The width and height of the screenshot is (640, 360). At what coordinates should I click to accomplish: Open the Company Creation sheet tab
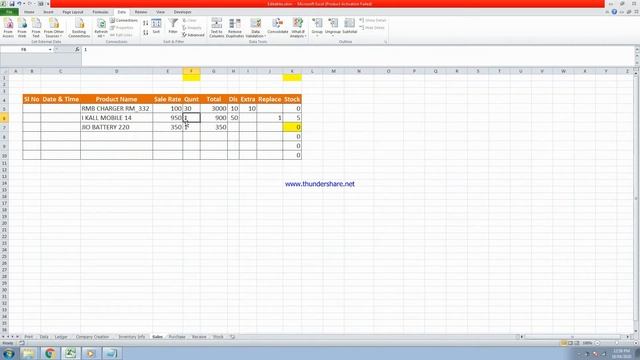(x=92, y=337)
